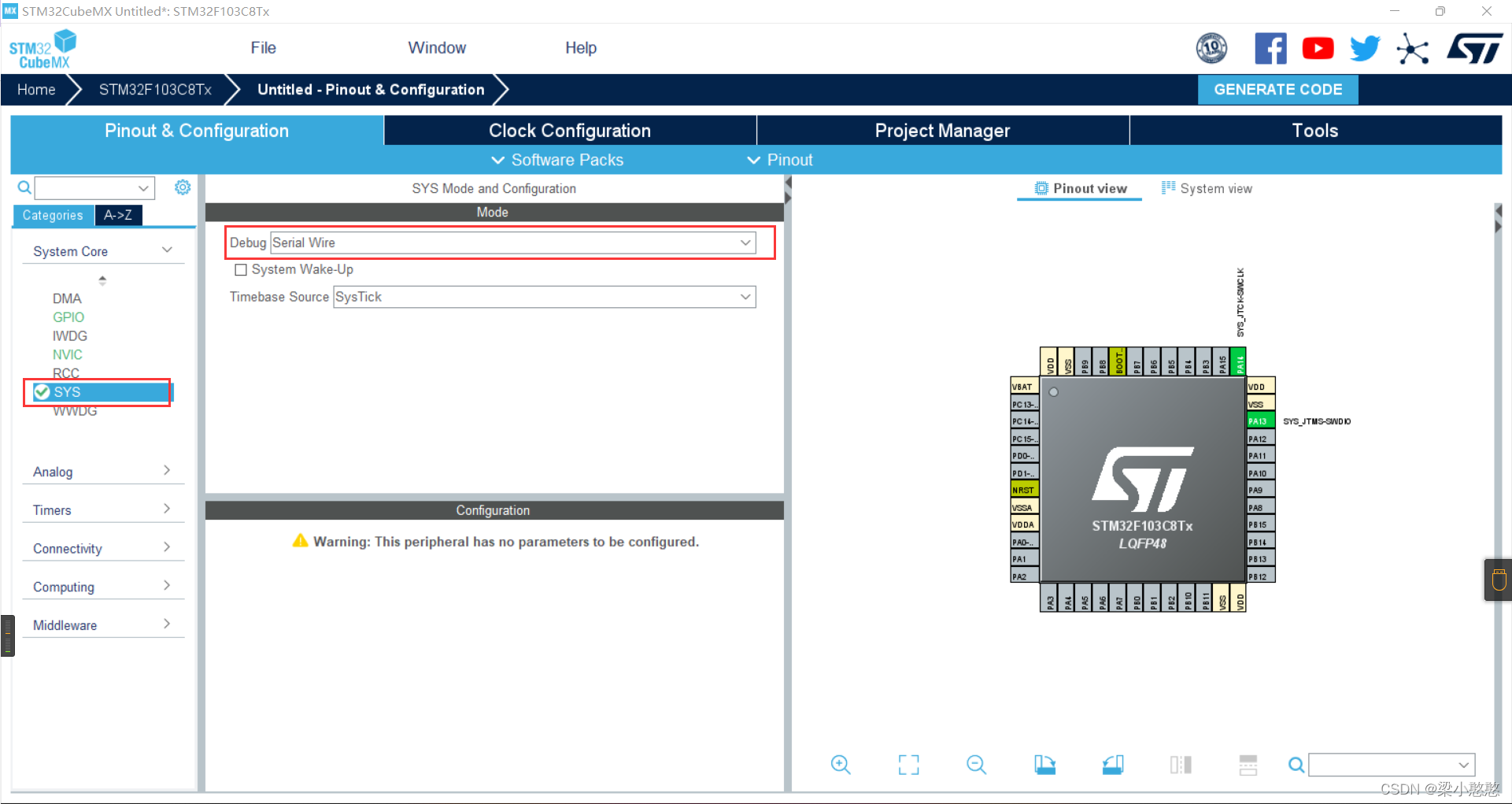Click the fit-to-screen pinout icon
Image resolution: width=1512 pixels, height=804 pixels.
[x=908, y=765]
